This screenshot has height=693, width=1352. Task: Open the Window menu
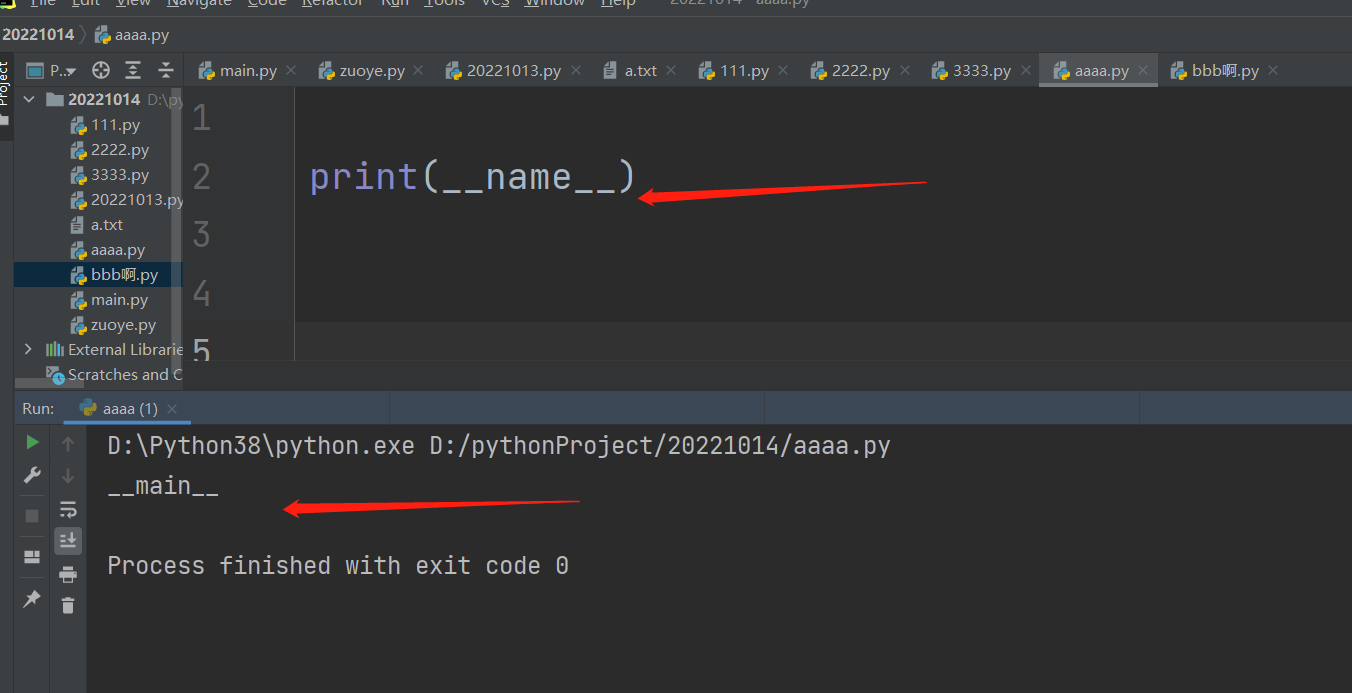554,3
